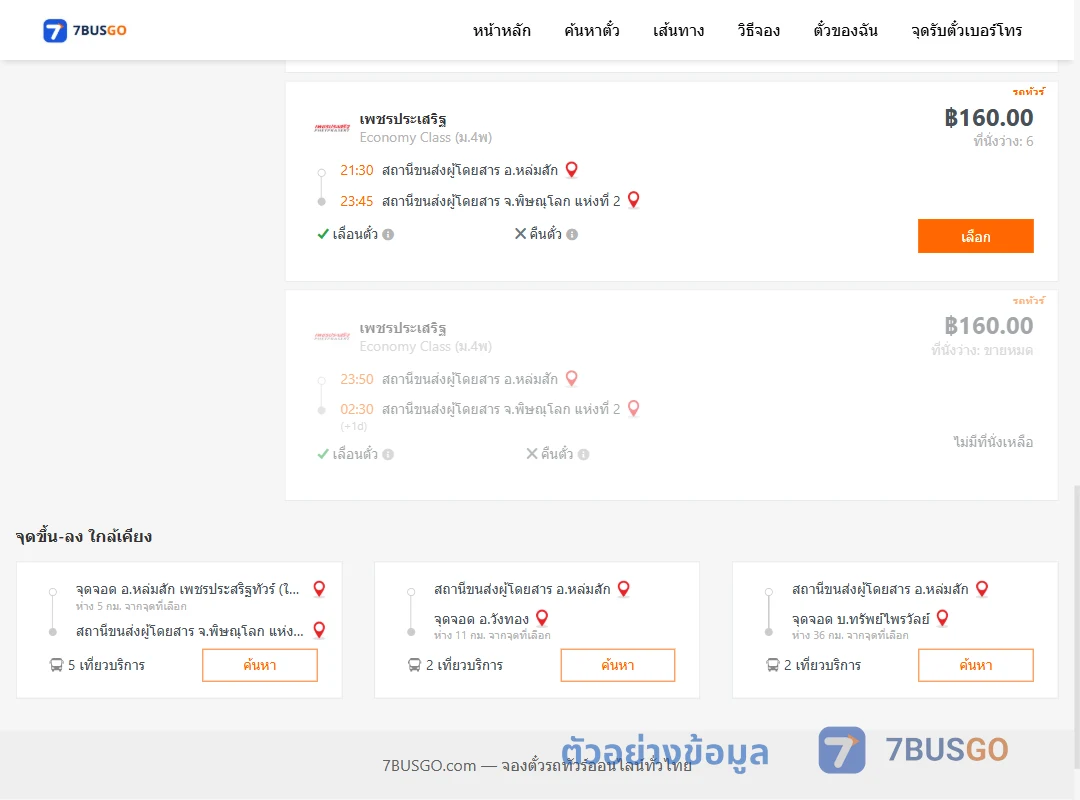
Task: Click ค้นหา for the บ.ทรัพย์ไพรวัลย์ route card
Action: coord(975,665)
